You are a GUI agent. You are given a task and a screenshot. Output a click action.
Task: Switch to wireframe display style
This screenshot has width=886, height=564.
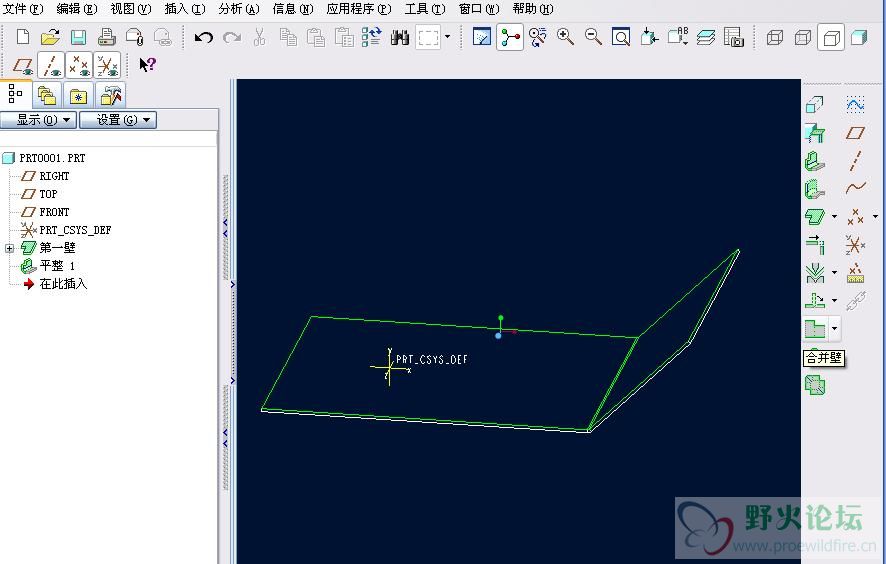tap(775, 37)
